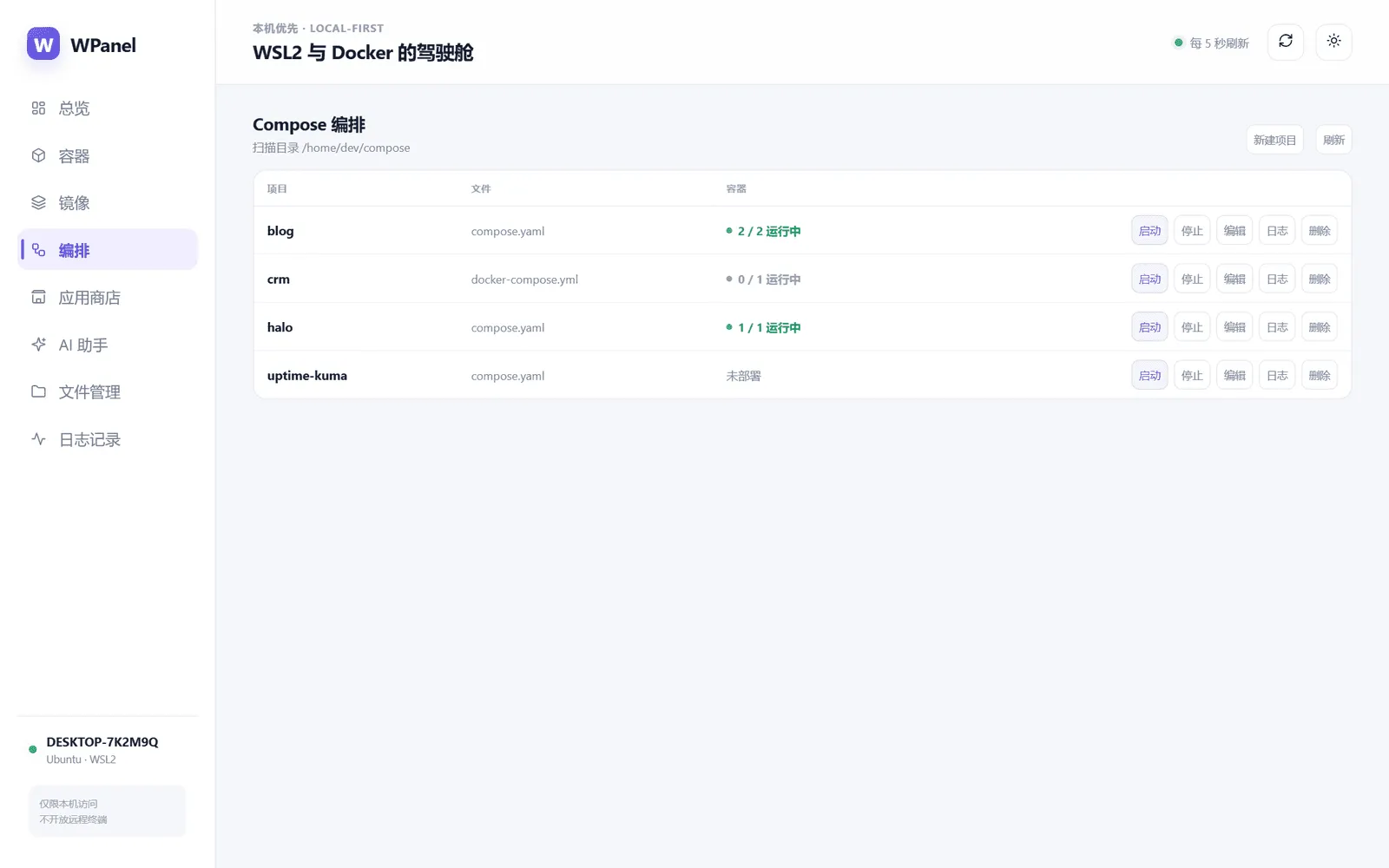Open the 文件管理 folder icon
The height and width of the screenshot is (868, 1389).
click(x=38, y=392)
